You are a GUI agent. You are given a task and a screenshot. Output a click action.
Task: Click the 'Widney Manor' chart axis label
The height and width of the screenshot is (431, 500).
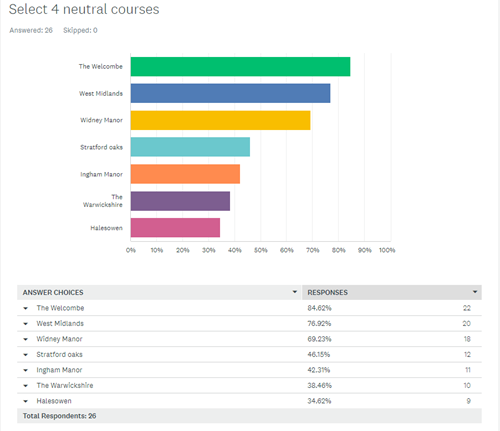click(x=101, y=120)
